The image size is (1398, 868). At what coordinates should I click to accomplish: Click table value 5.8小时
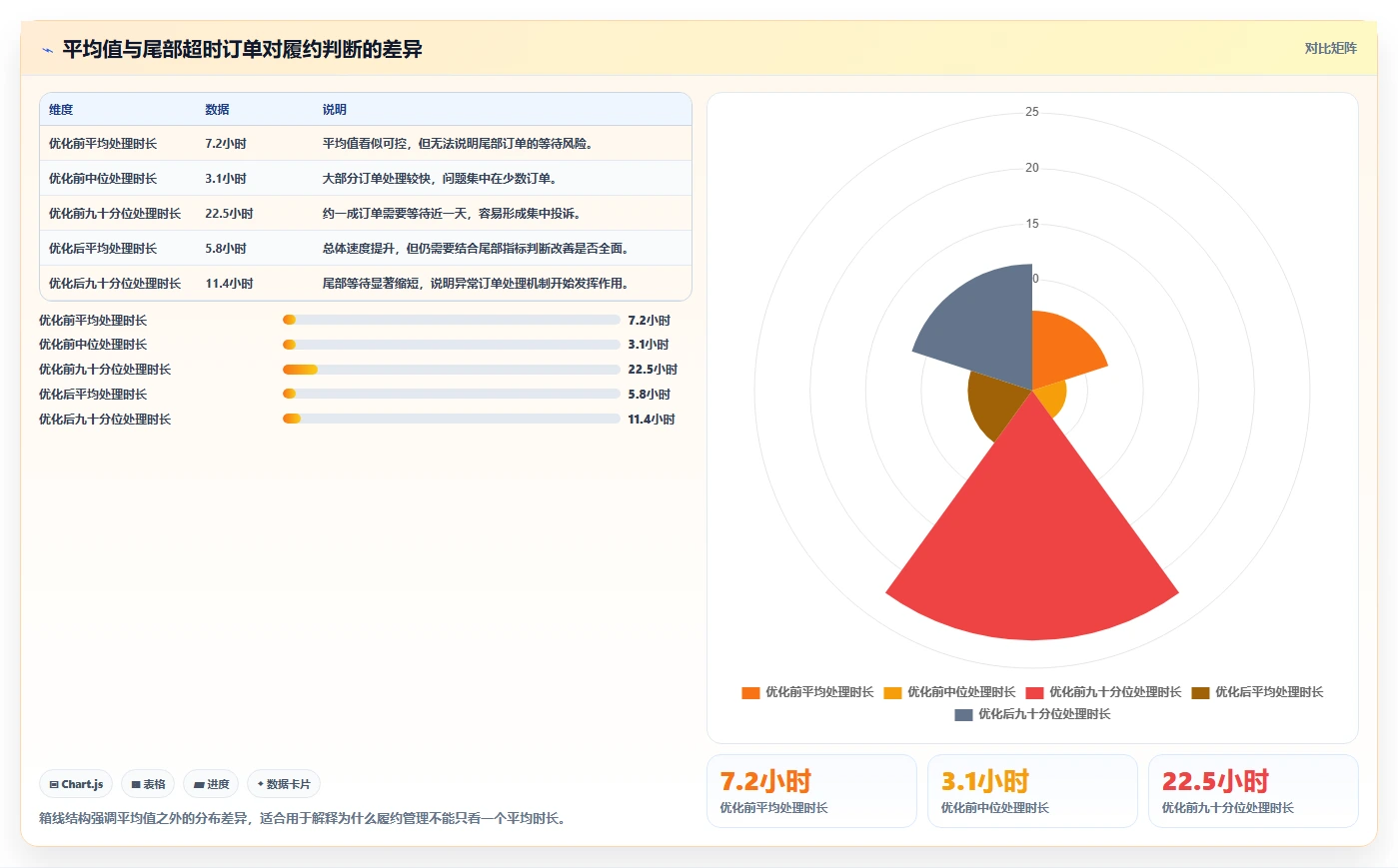[226, 249]
